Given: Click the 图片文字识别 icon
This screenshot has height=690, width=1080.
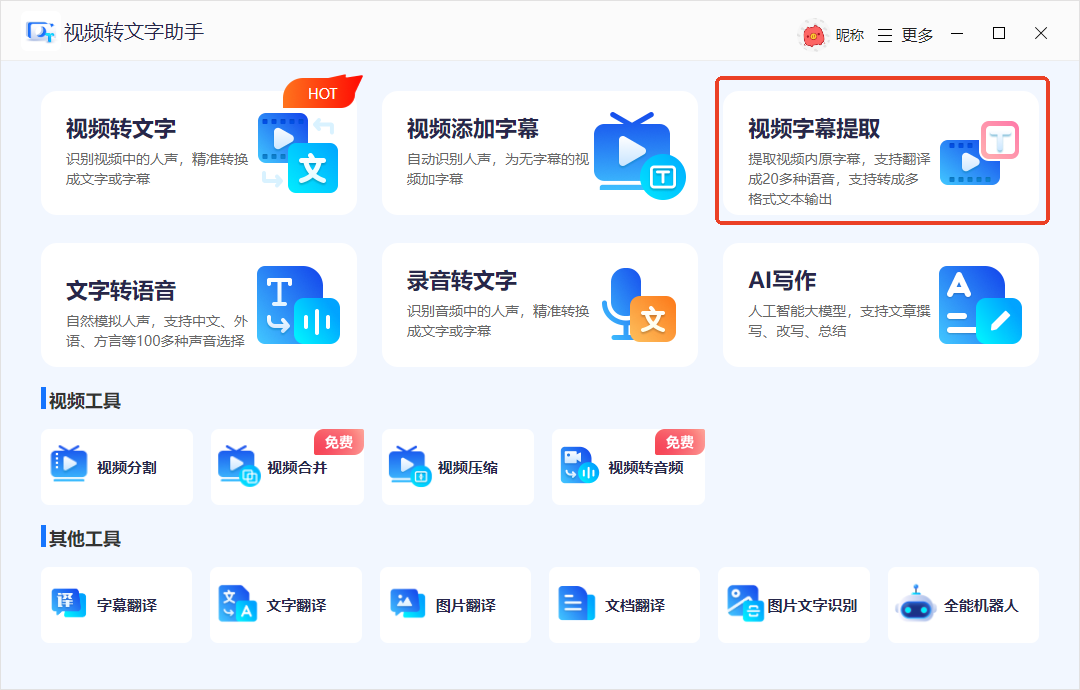Looking at the screenshot, I should [745, 603].
